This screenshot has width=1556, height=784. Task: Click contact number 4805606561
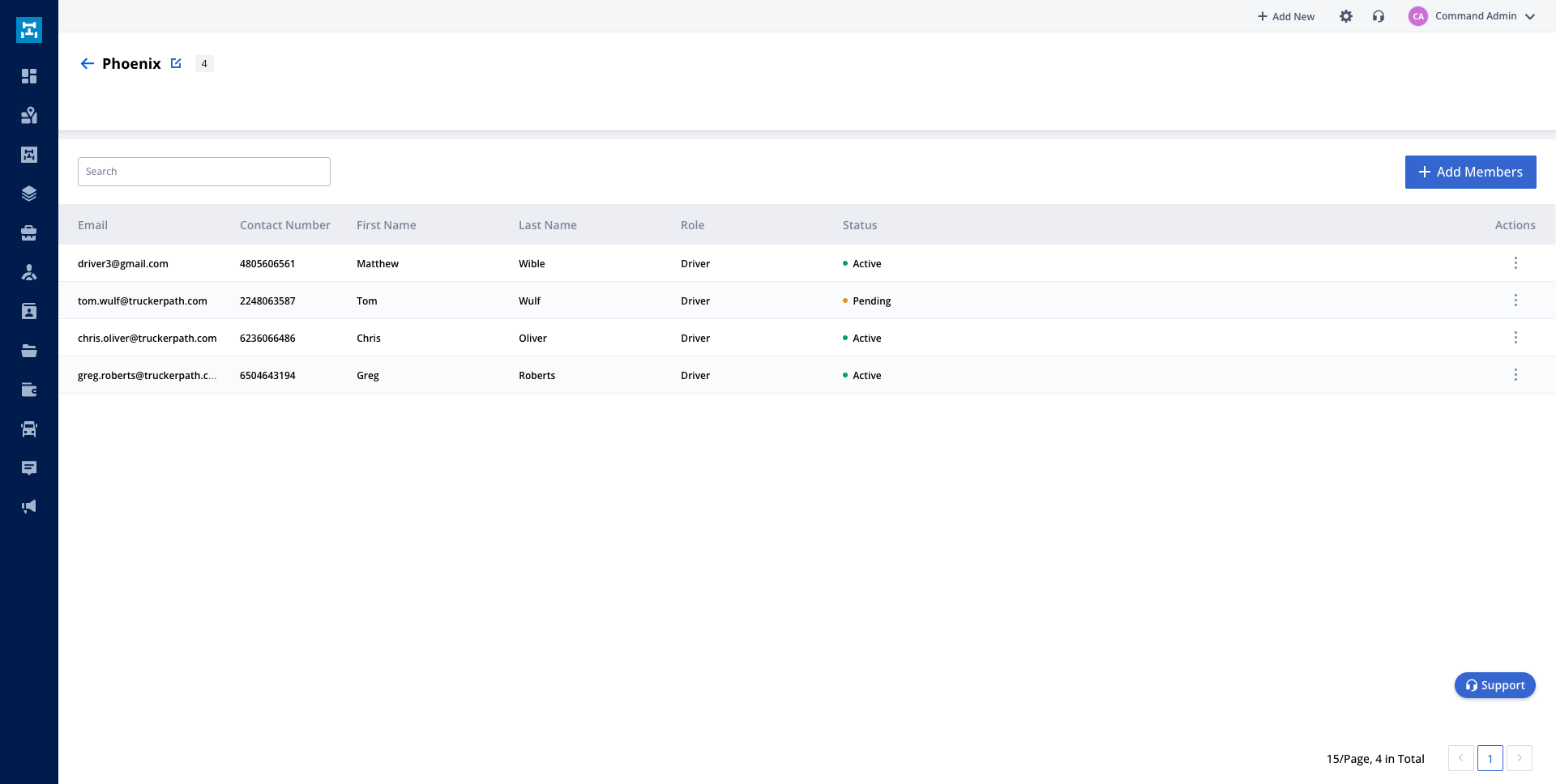[267, 263]
